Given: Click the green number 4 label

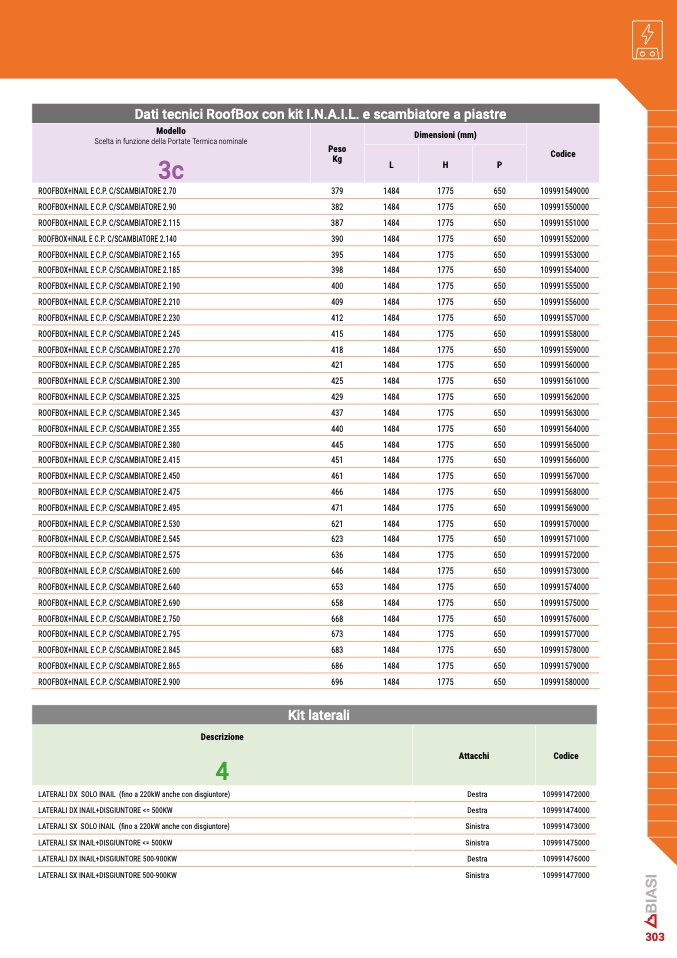Looking at the screenshot, I should pyautogui.click(x=222, y=771).
